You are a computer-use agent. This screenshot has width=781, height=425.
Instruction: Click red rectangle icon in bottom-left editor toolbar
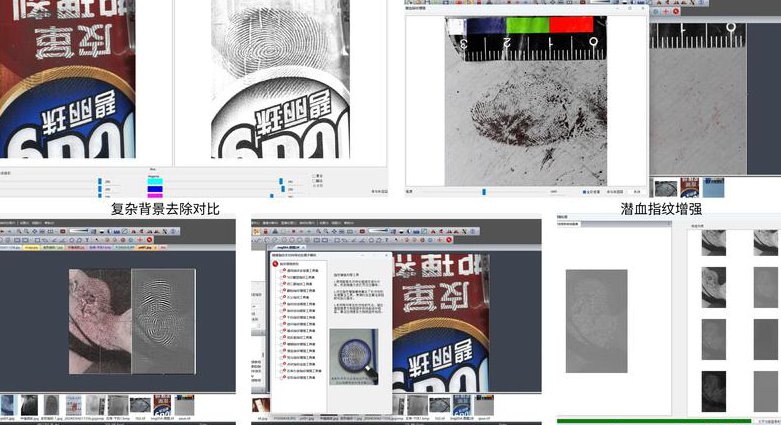[x=63, y=231]
